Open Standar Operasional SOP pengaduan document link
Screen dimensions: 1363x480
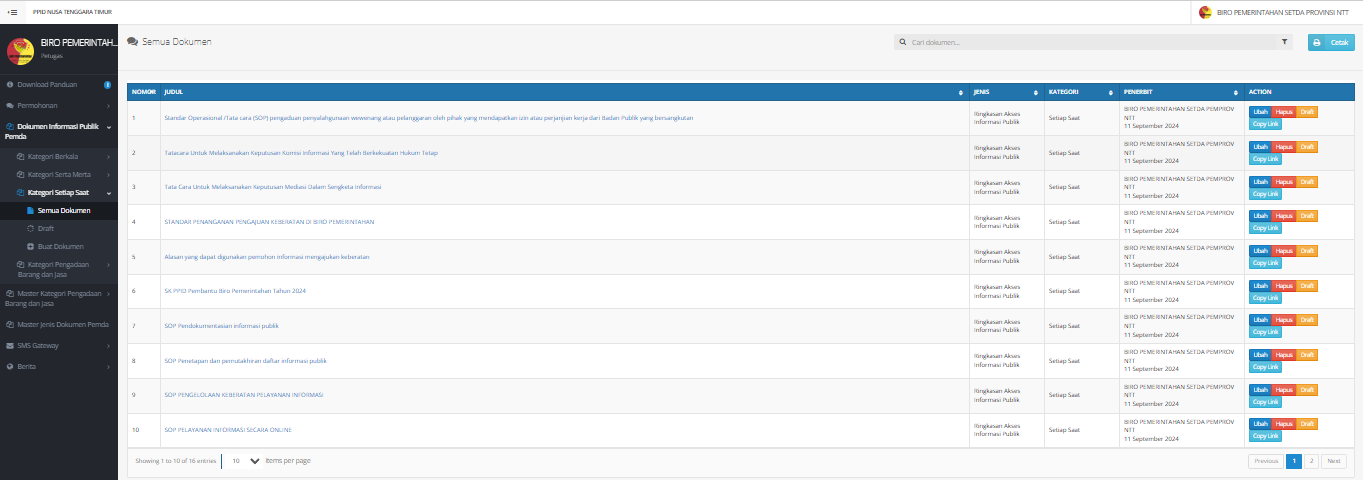click(429, 118)
